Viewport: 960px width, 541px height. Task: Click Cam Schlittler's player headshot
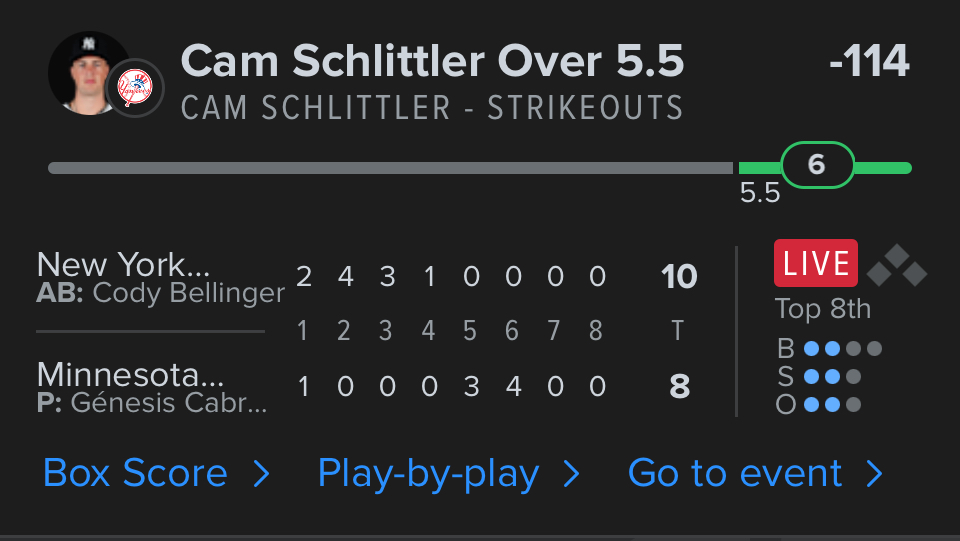[x=88, y=71]
